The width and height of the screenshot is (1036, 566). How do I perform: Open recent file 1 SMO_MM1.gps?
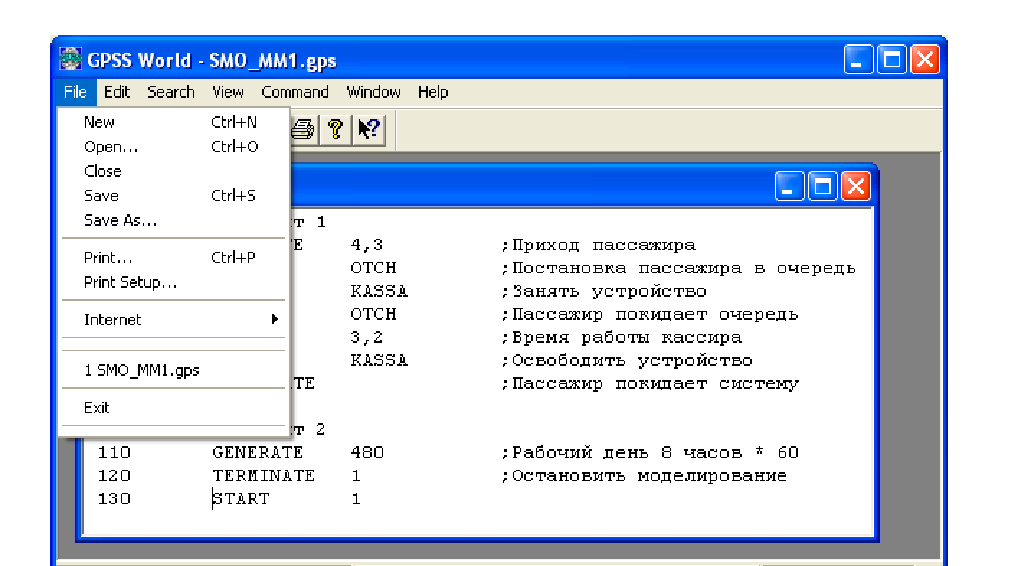[x=174, y=370]
